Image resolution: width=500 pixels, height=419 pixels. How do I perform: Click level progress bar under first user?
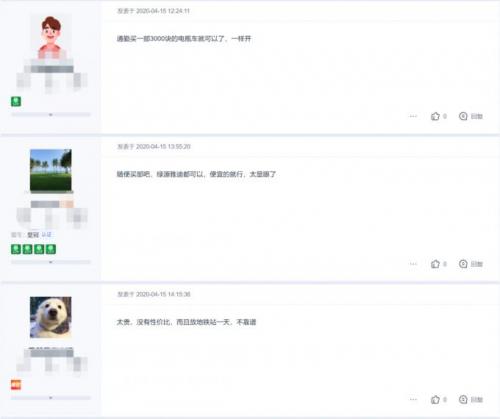(x=51, y=115)
